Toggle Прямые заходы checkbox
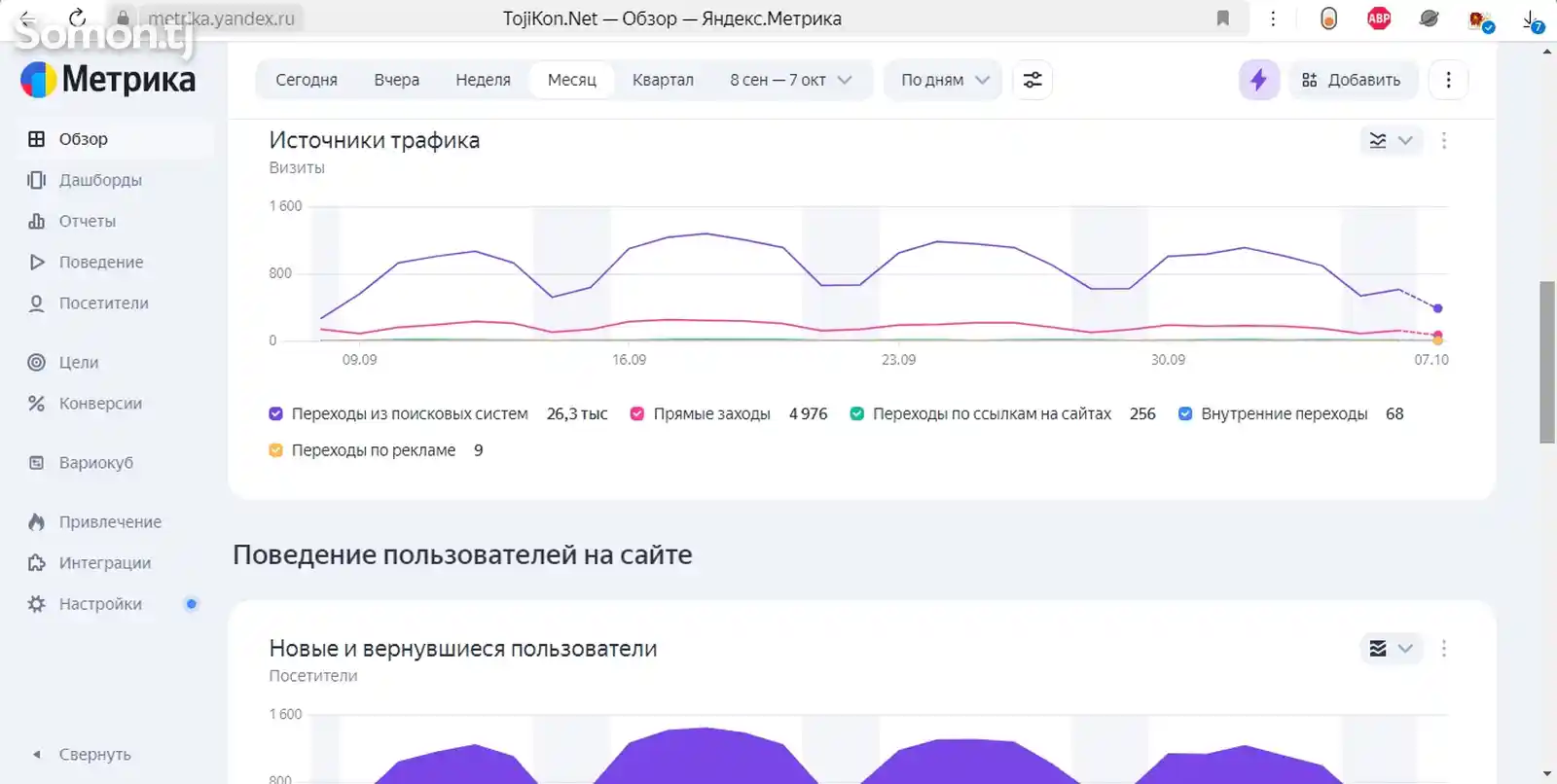This screenshot has height=784, width=1557. pyautogui.click(x=637, y=413)
